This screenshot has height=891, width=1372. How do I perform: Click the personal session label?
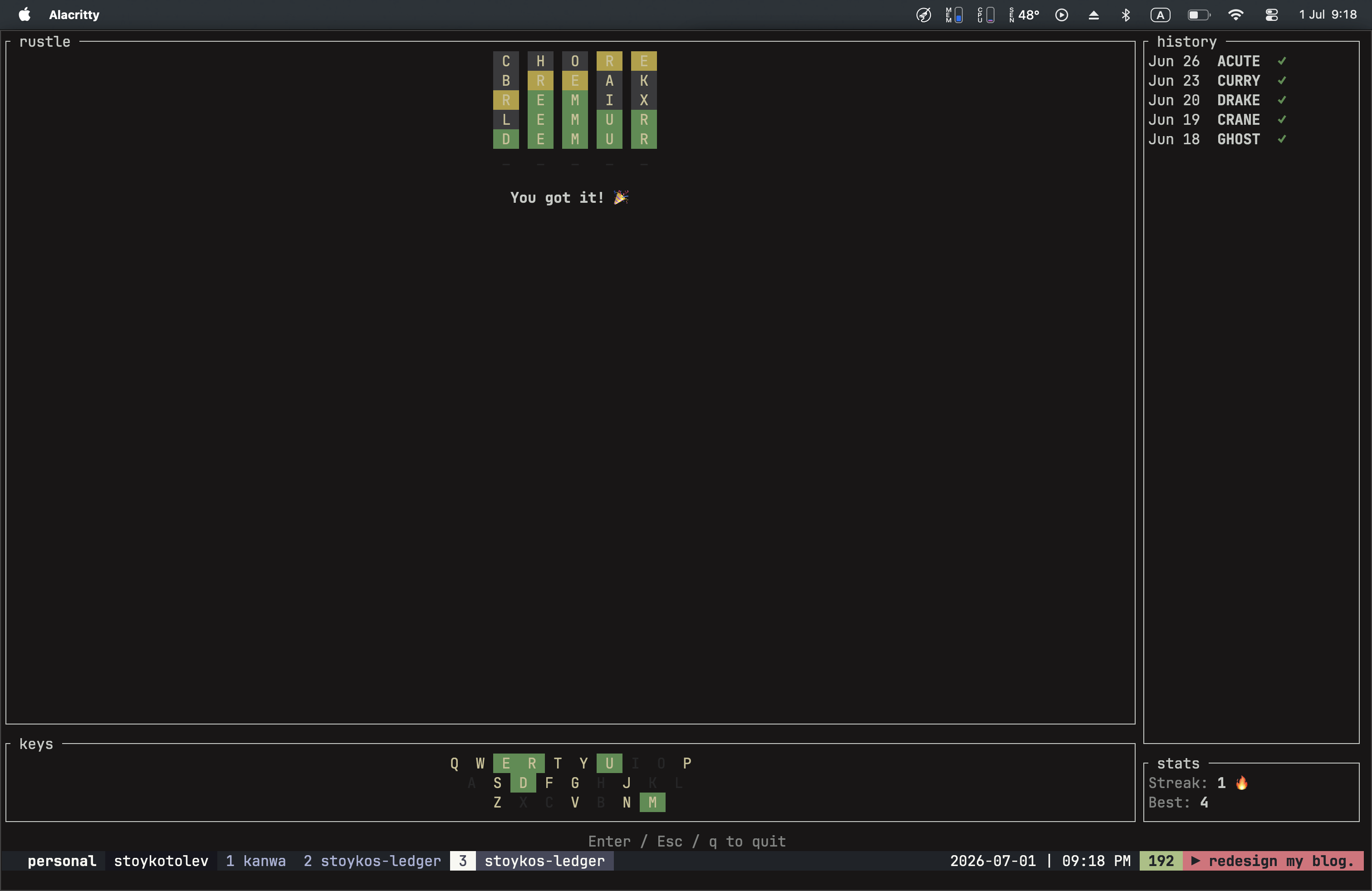tap(62, 861)
